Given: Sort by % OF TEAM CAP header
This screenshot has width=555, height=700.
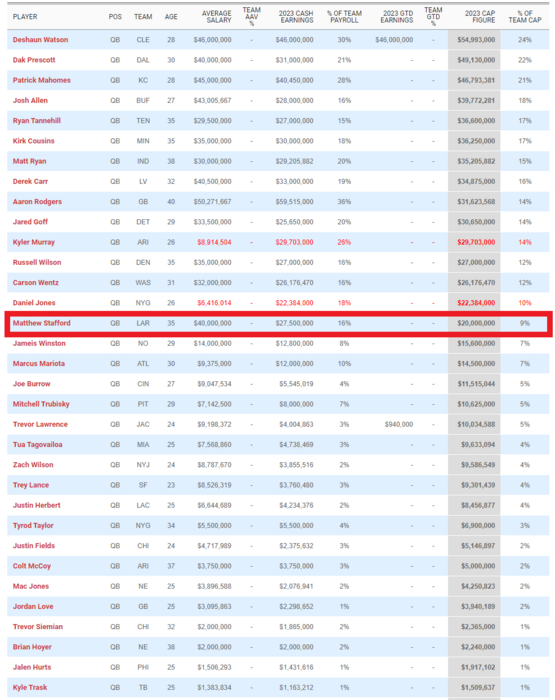Looking at the screenshot, I should pyautogui.click(x=525, y=17).
